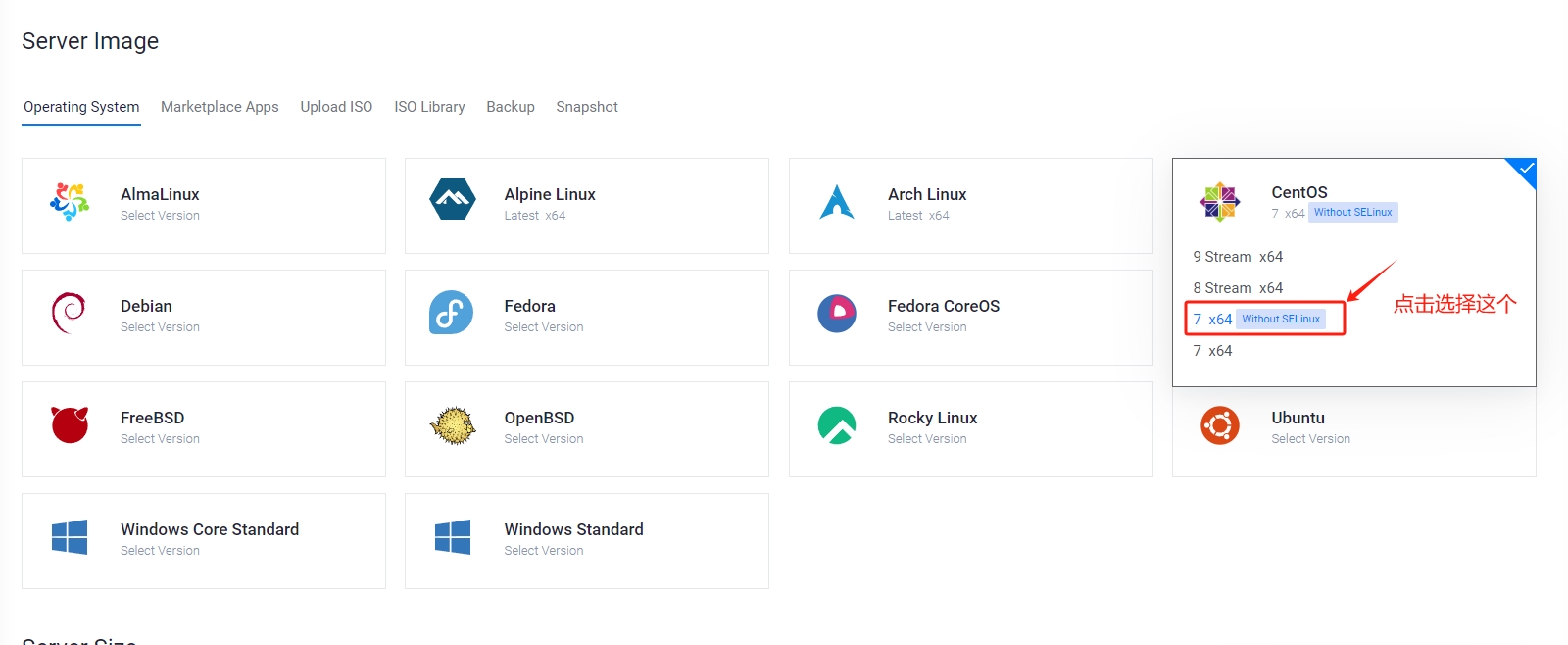Click the selected checkmark on CentOS card
Screen dimensions: 1568x645
tap(1525, 169)
